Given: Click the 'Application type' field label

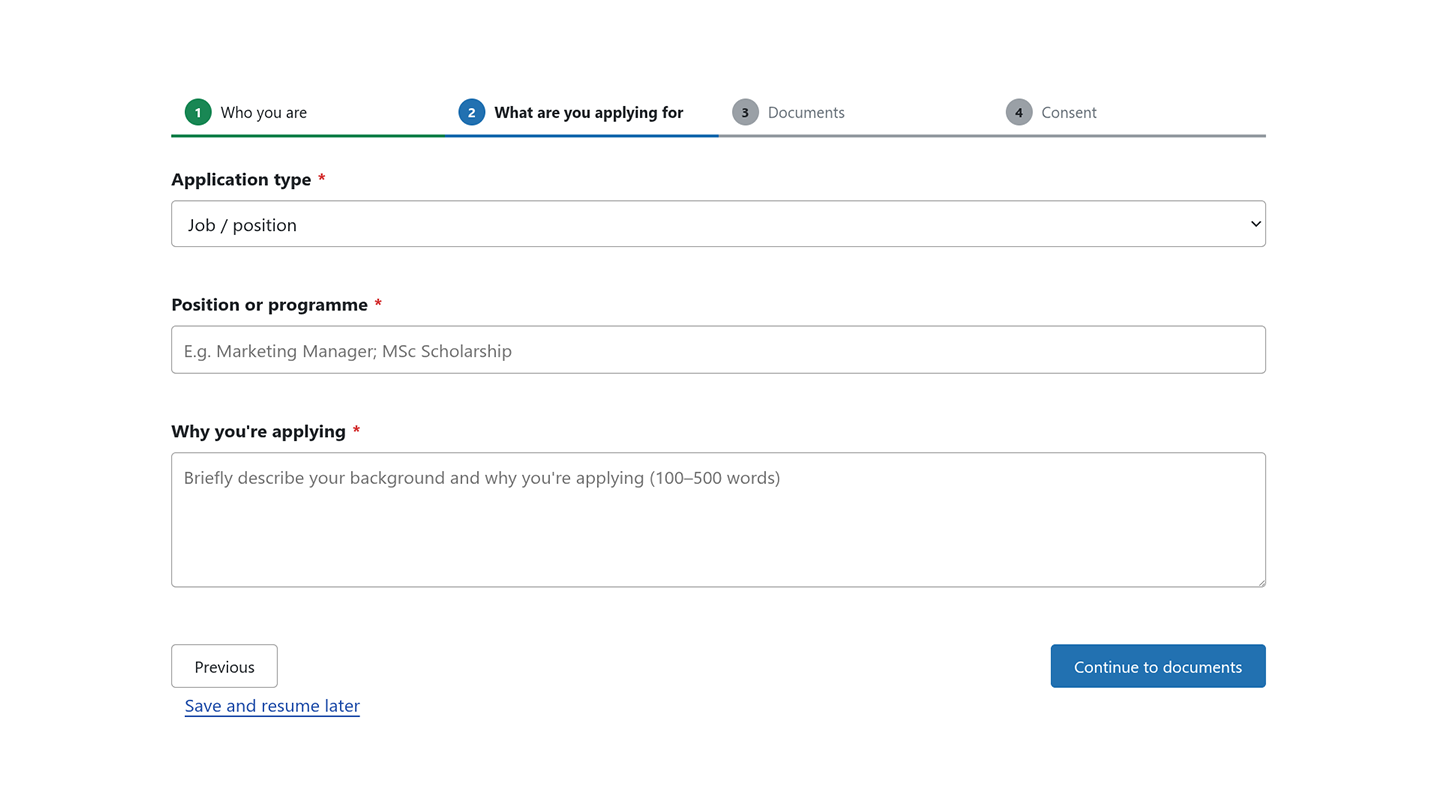Looking at the screenshot, I should [241, 180].
